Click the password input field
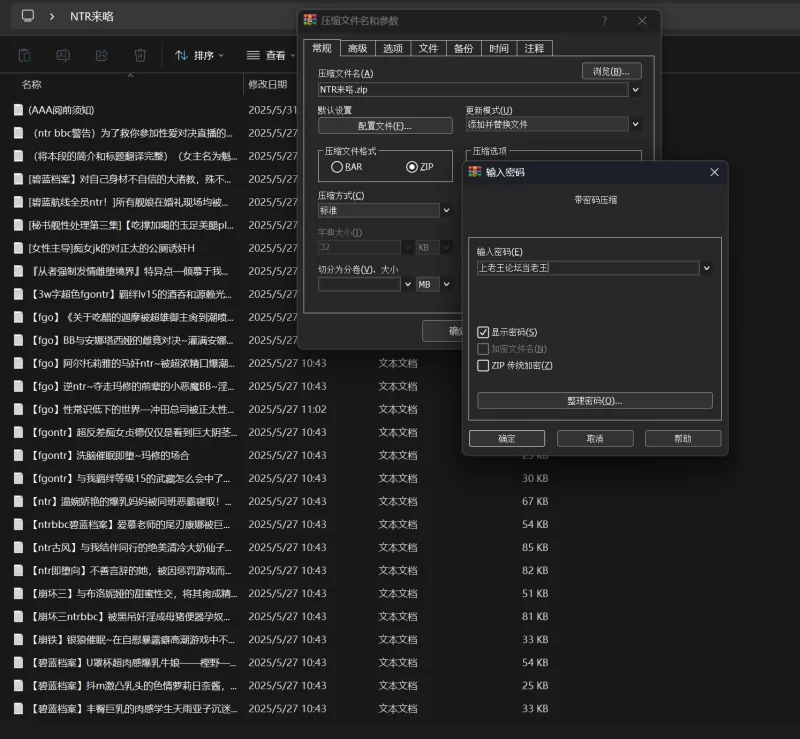800x739 pixels. (588, 268)
